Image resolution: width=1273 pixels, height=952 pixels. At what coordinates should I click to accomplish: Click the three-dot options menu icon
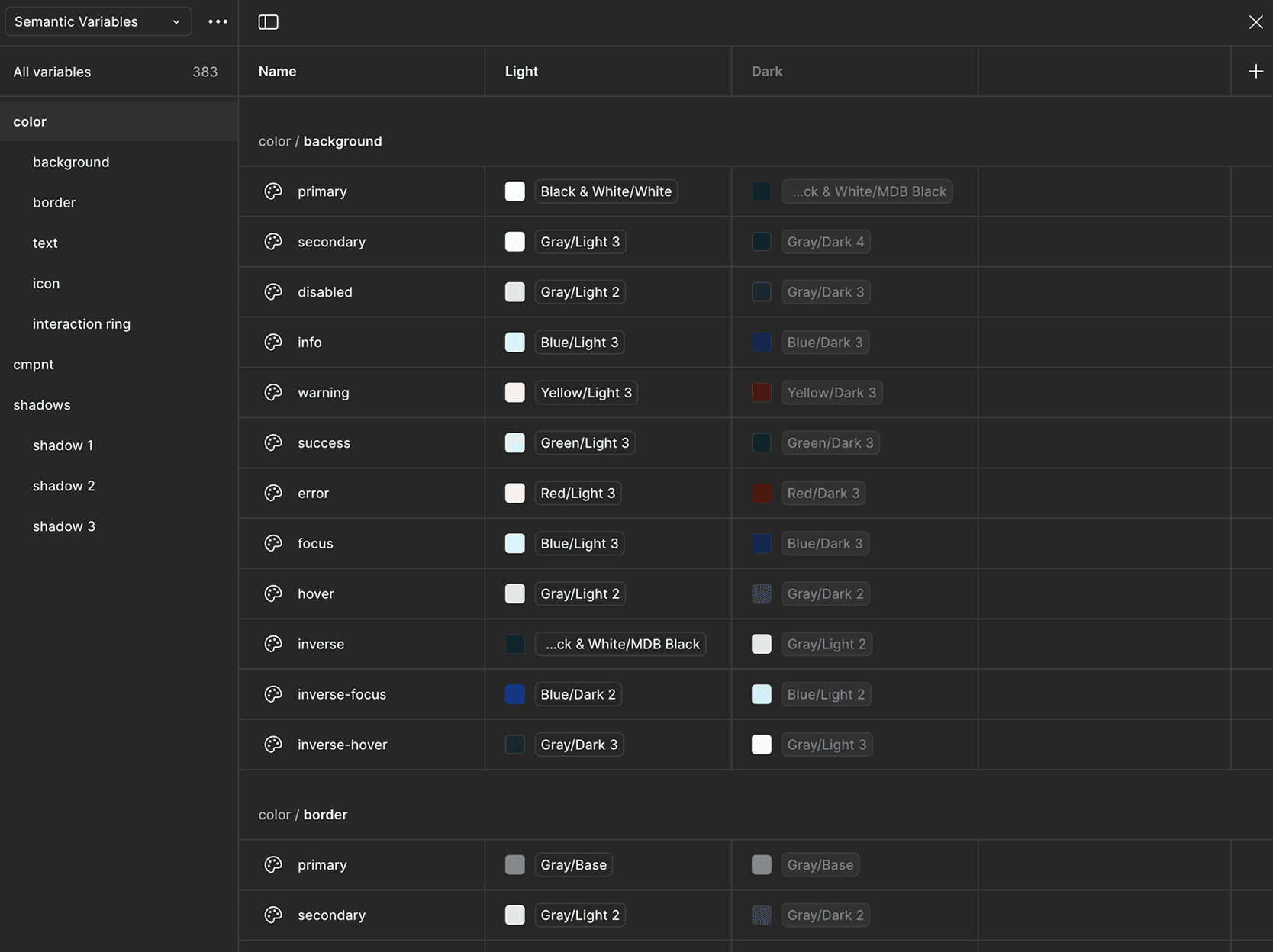218,21
